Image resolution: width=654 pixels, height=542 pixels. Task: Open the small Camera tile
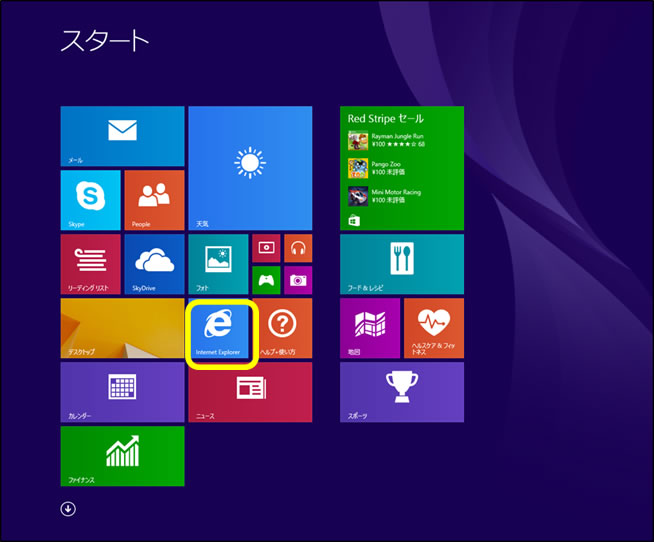pos(298,280)
